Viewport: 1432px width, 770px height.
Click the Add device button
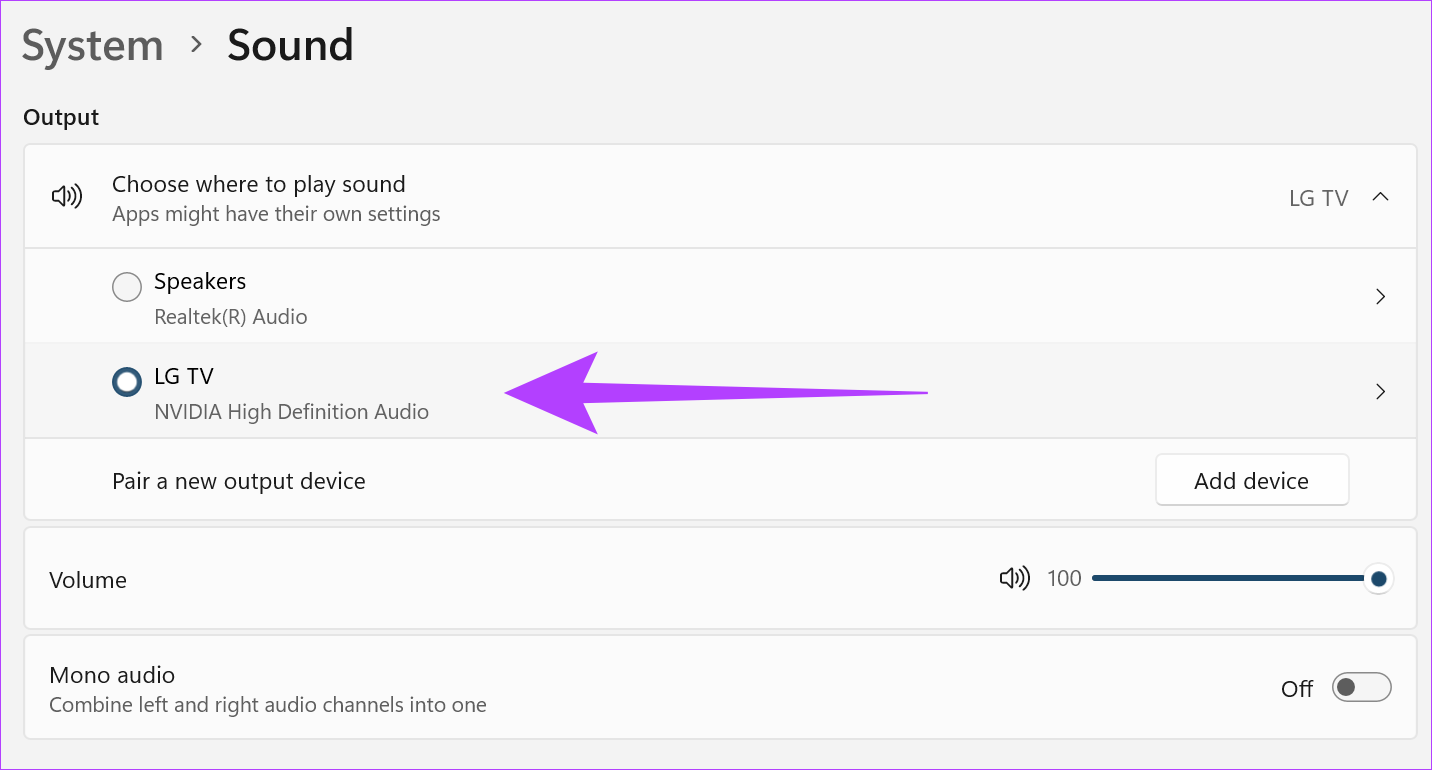tap(1252, 479)
